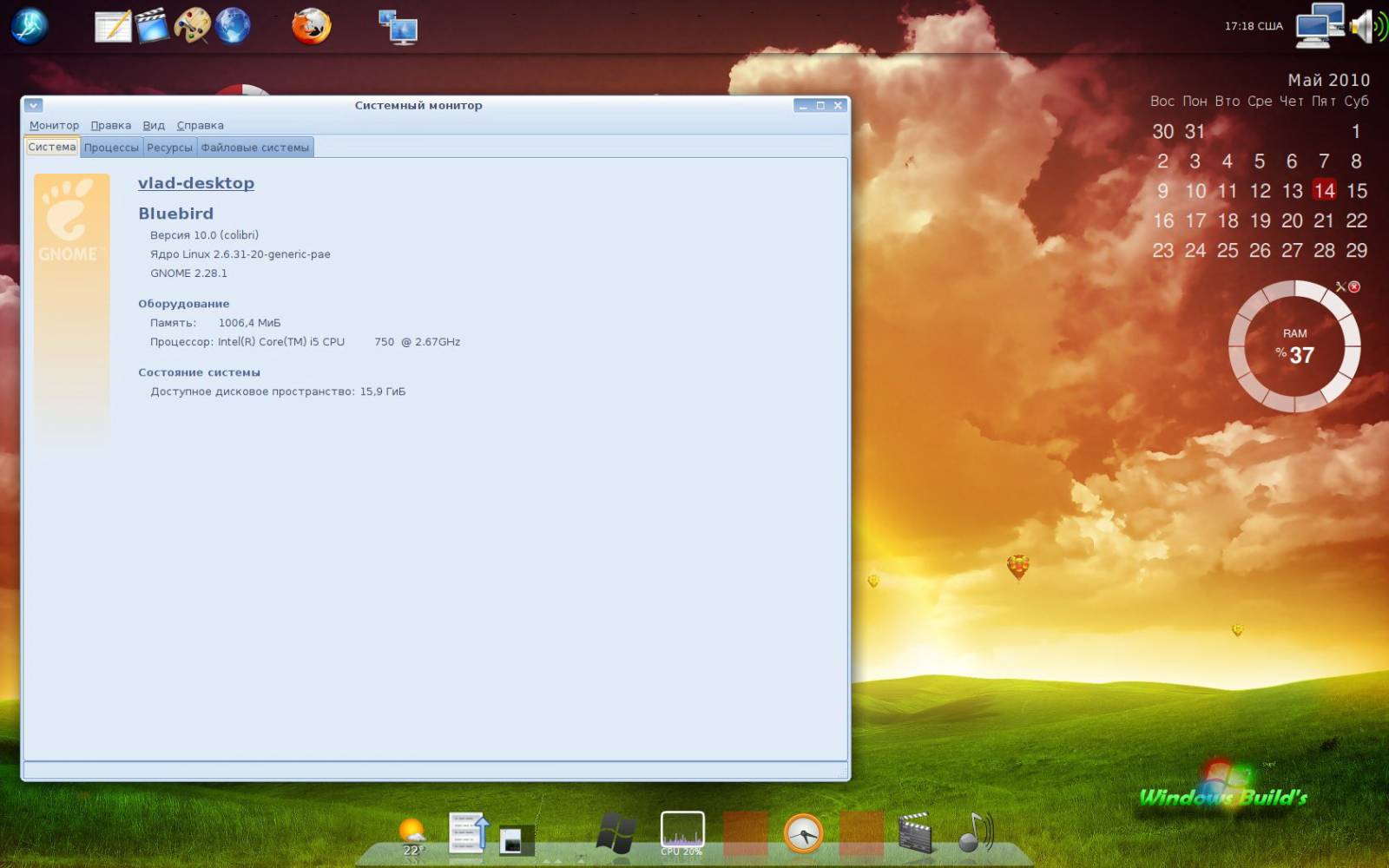Switch to the Файловые системы tab
1389x868 pixels.
pos(255,148)
